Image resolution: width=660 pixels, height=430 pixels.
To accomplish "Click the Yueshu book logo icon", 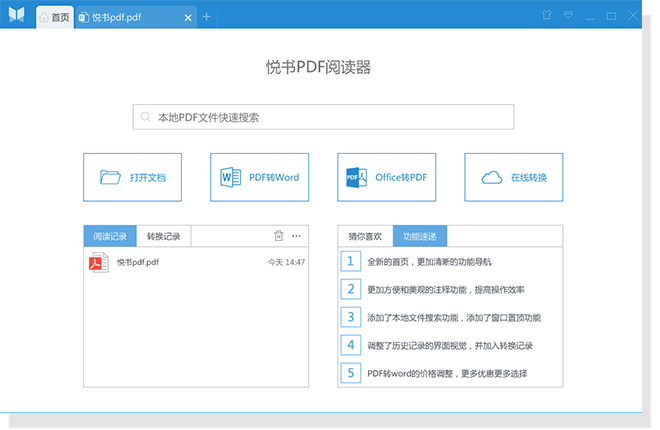I will click(16, 14).
